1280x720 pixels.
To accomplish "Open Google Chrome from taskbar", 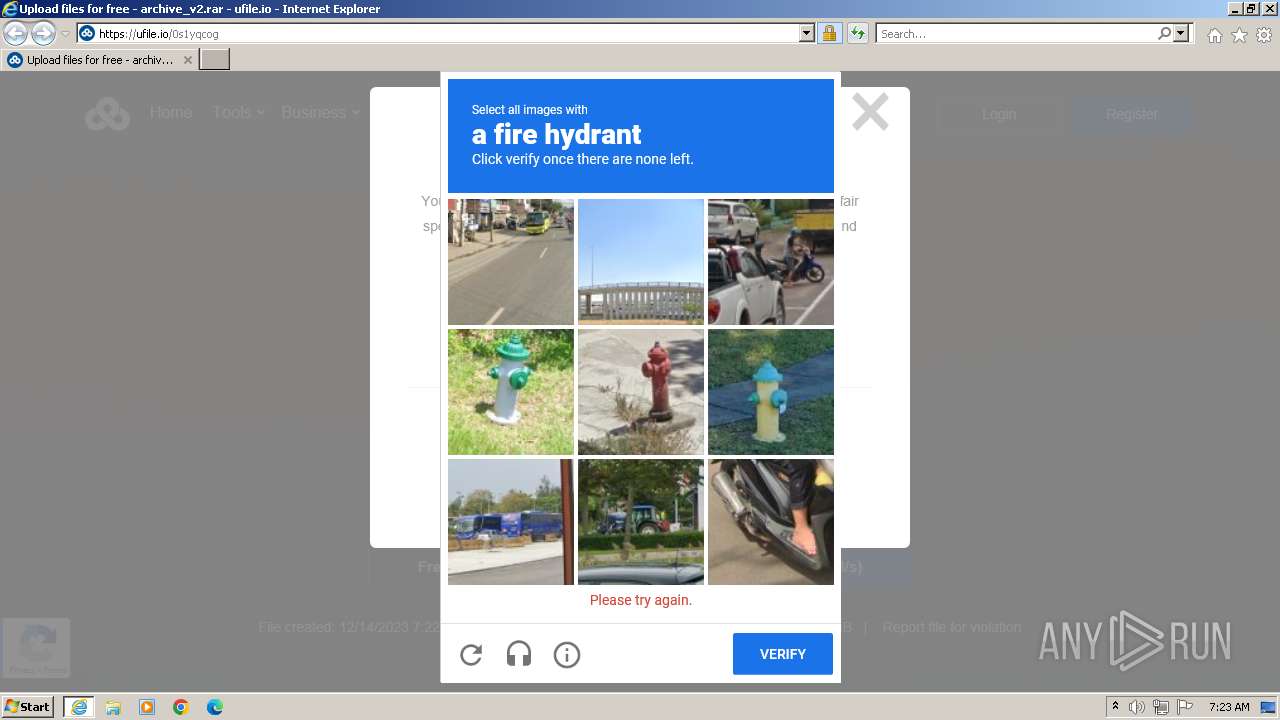I will (181, 707).
